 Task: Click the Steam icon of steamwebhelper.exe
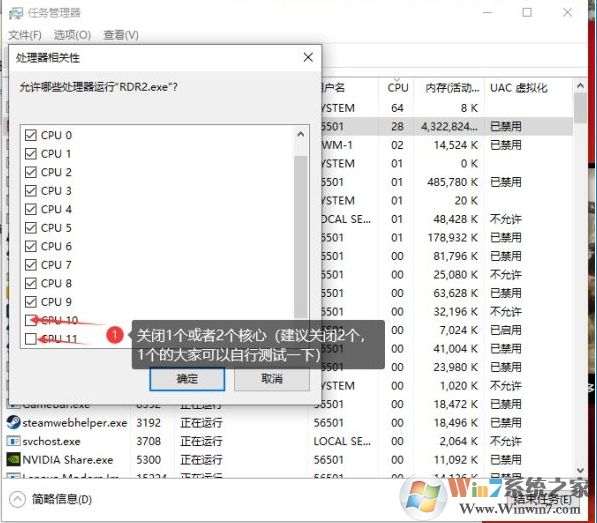coord(14,423)
